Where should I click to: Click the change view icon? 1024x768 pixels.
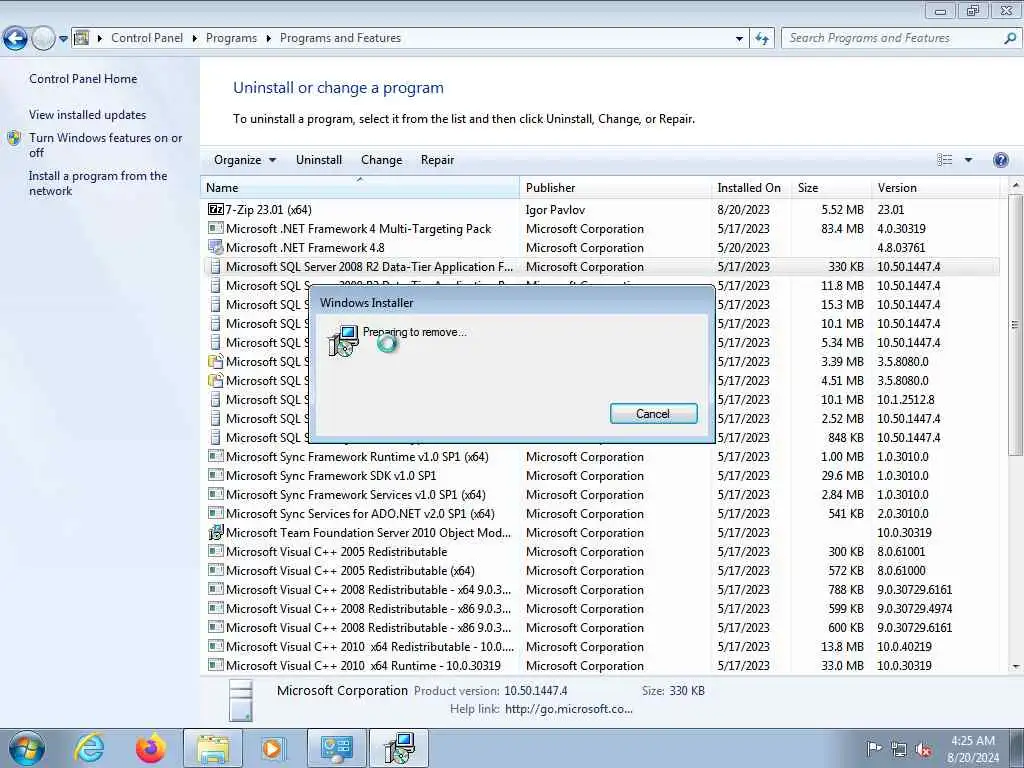tap(944, 160)
